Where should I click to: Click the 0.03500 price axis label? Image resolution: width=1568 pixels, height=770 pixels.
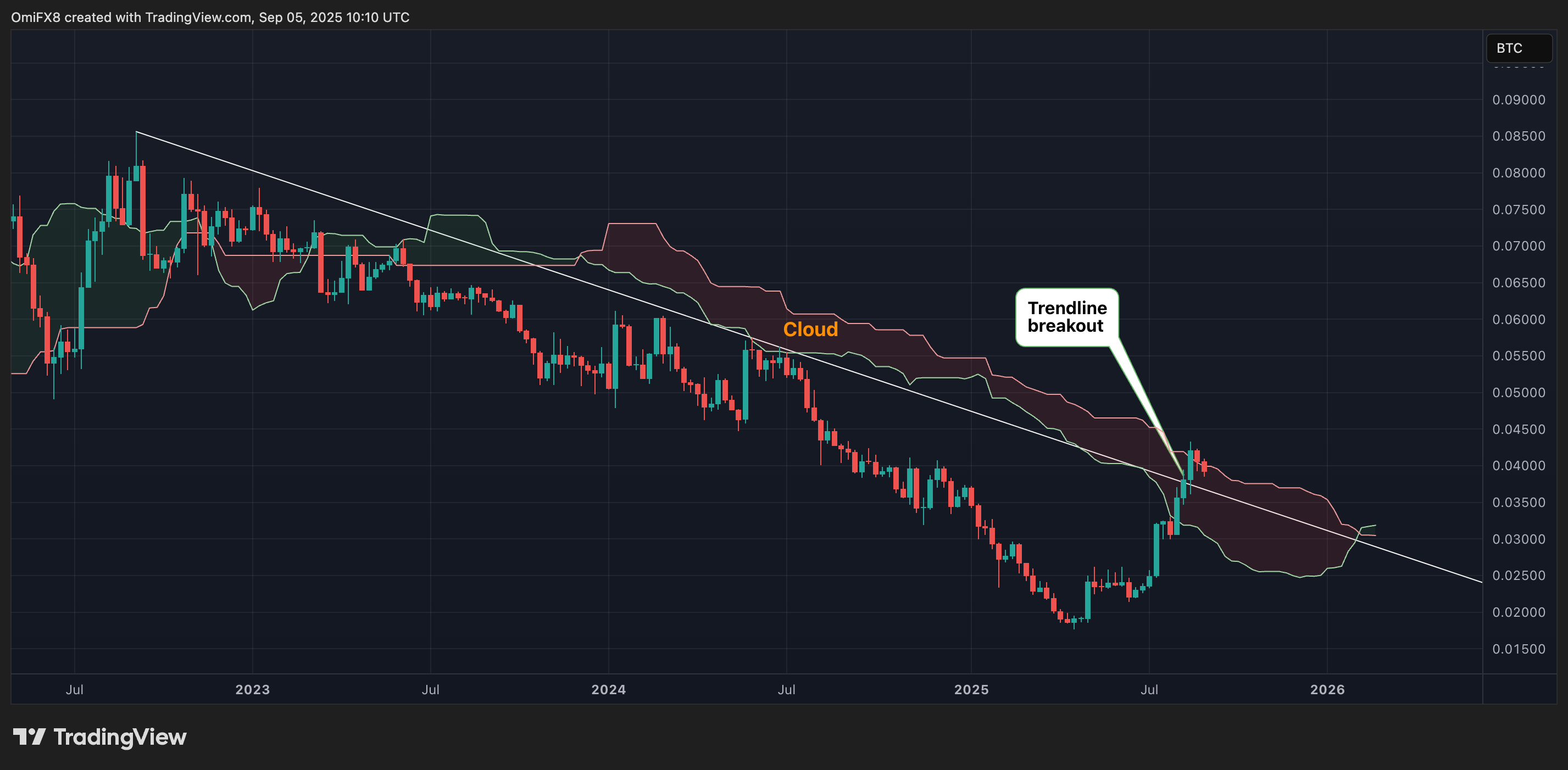click(x=1519, y=503)
